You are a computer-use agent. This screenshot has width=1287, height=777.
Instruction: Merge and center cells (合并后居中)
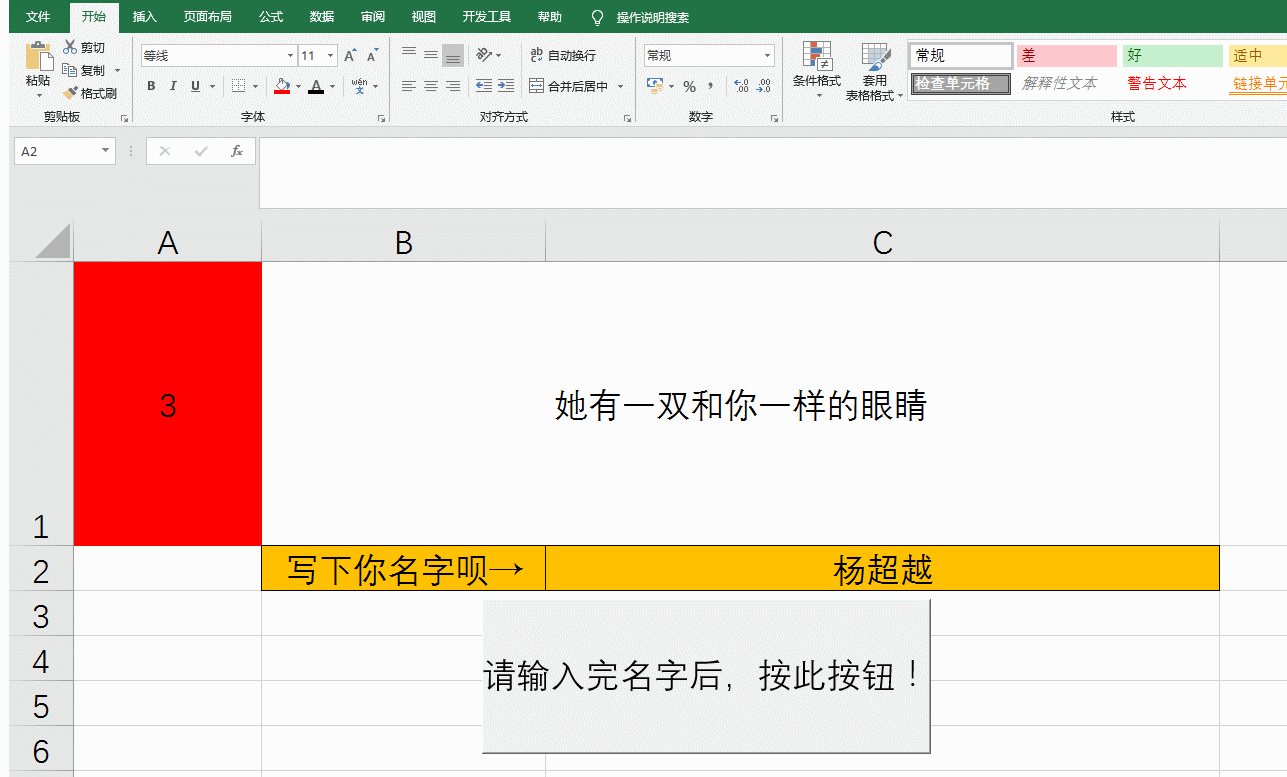tap(569, 86)
